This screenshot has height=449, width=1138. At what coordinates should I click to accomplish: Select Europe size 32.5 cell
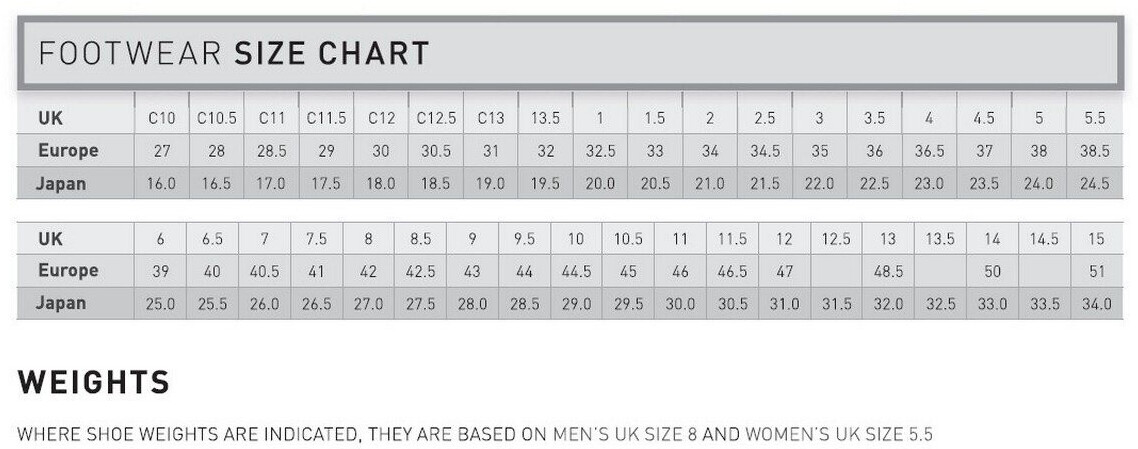600,151
